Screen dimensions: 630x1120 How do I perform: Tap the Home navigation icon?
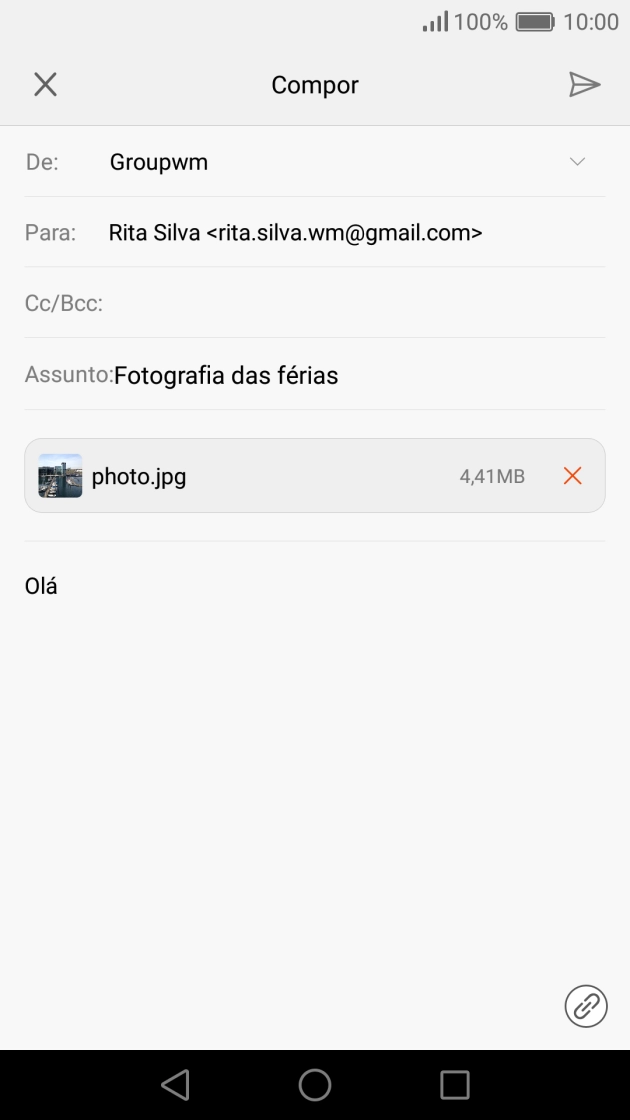pyautogui.click(x=315, y=1083)
